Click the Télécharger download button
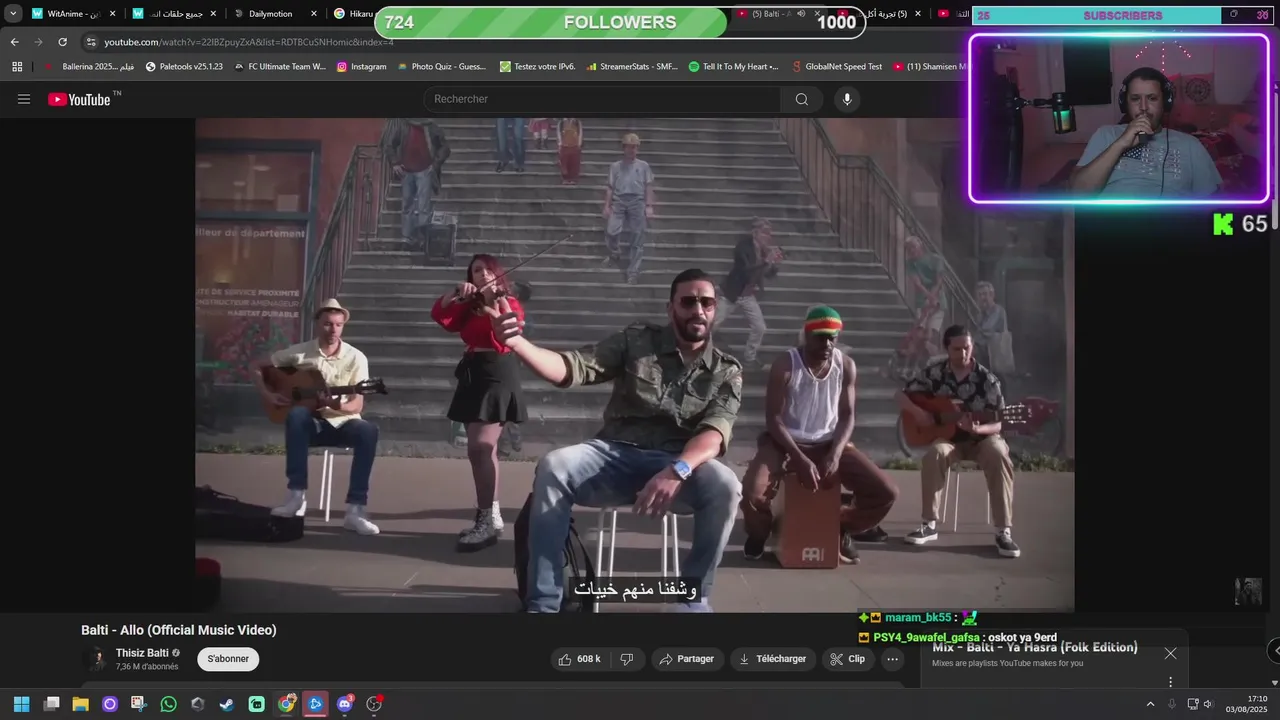 pos(772,659)
